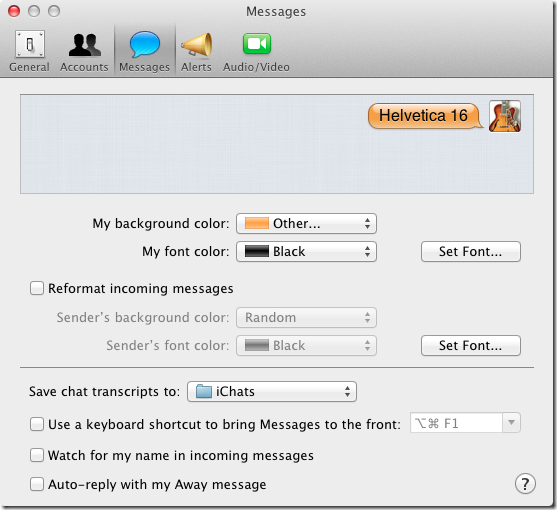
Task: Open My font color dropdown
Action: pos(306,251)
